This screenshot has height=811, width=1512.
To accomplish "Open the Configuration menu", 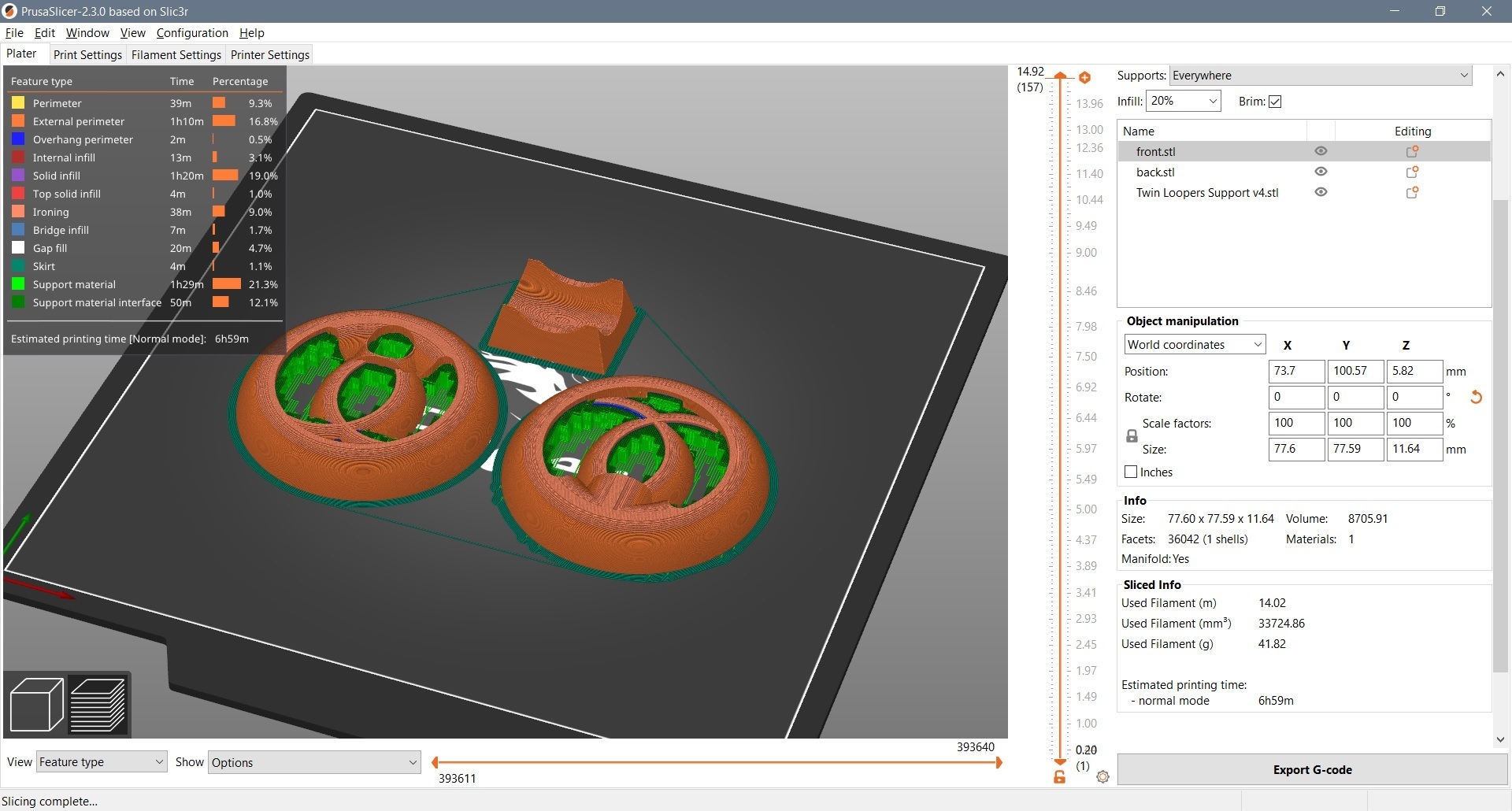I will click(192, 33).
